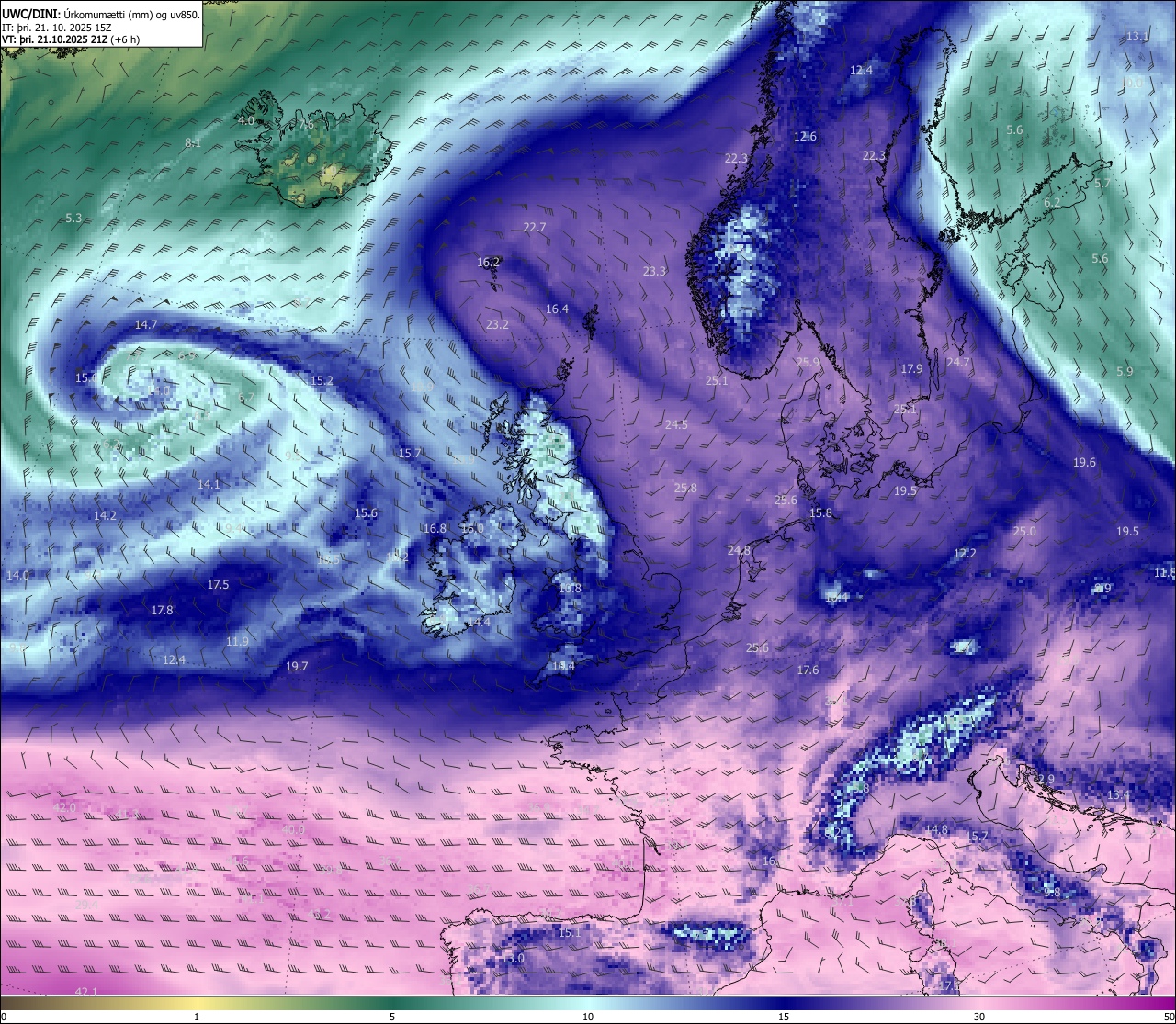This screenshot has height=1024, width=1176.
Task: Click the 11.9 value label
Action: (x=237, y=642)
